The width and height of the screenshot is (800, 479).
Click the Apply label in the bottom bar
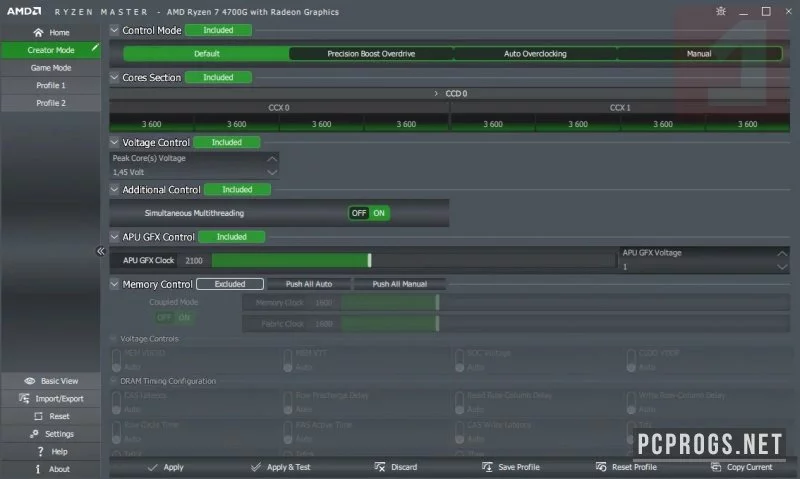(x=173, y=467)
